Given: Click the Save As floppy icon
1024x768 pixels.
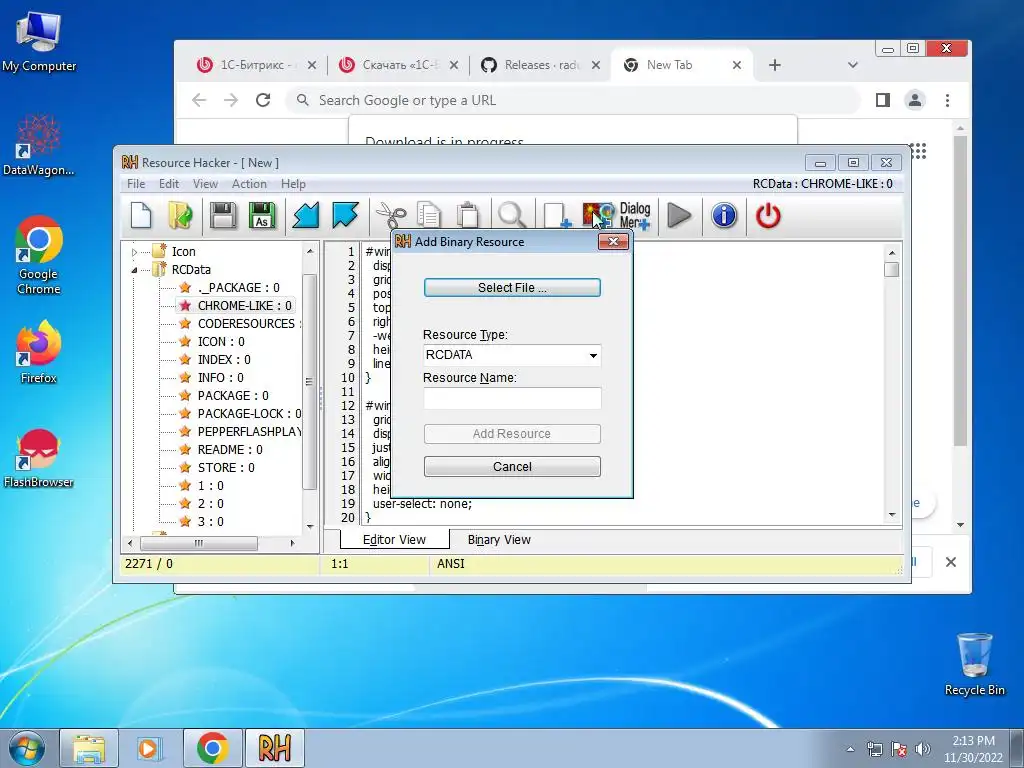Looking at the screenshot, I should [262, 216].
